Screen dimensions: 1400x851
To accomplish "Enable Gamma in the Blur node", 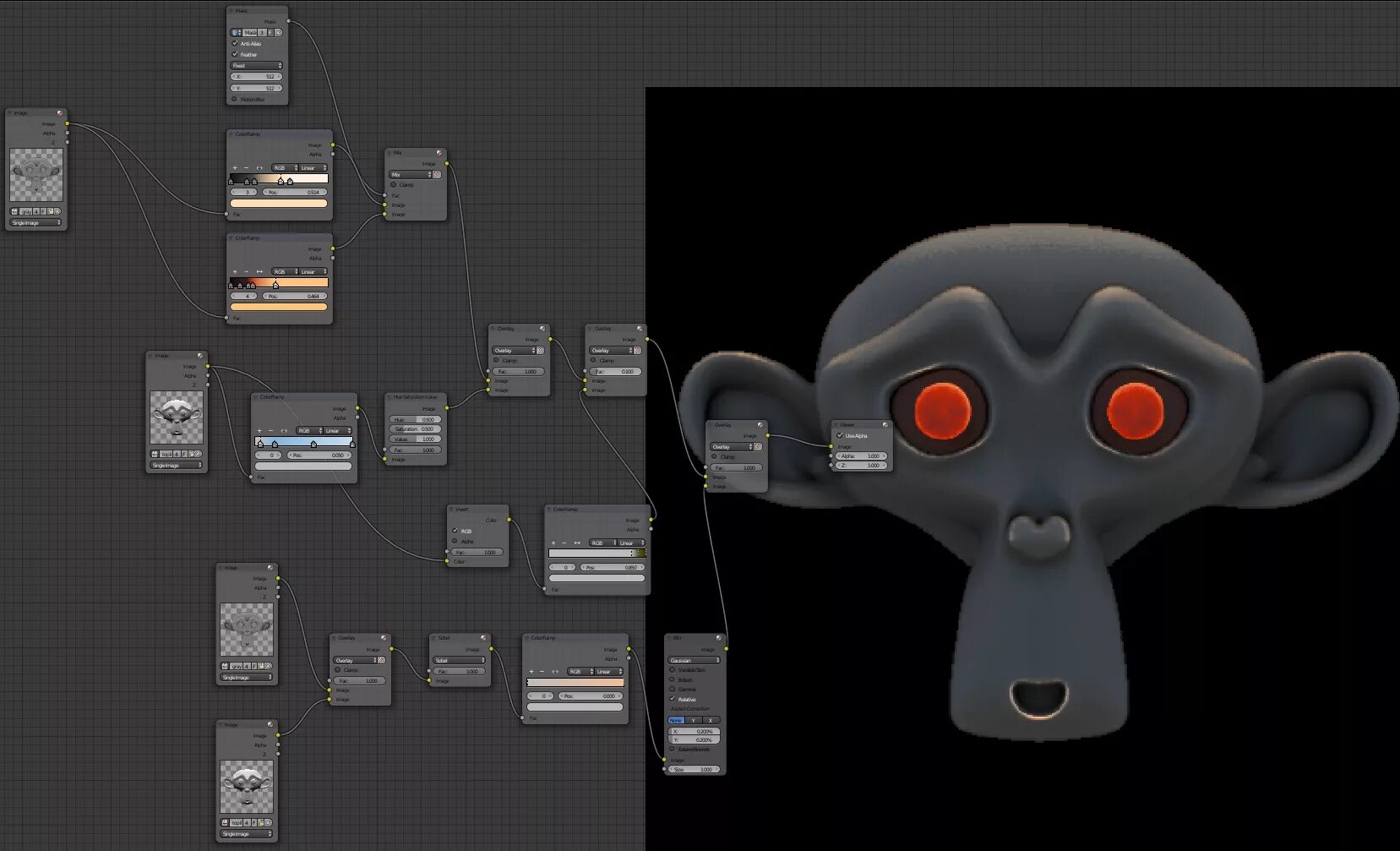I will [x=673, y=690].
